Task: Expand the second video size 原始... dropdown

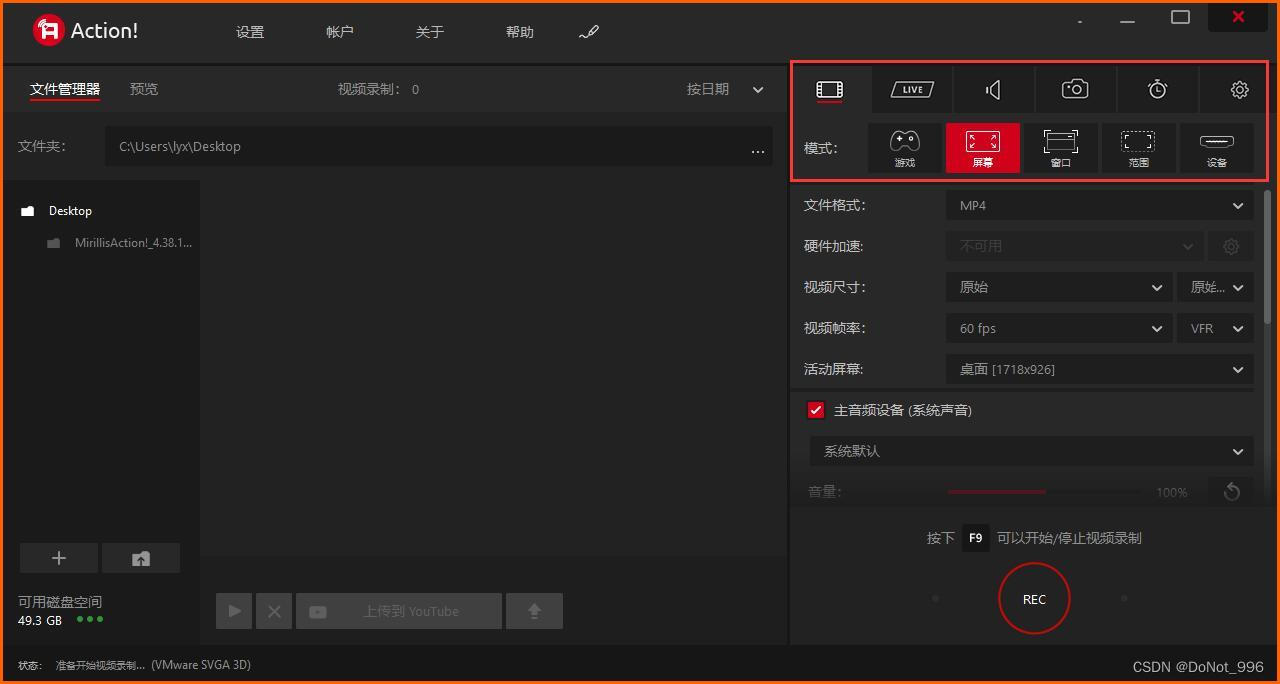Action: pyautogui.click(x=1216, y=287)
